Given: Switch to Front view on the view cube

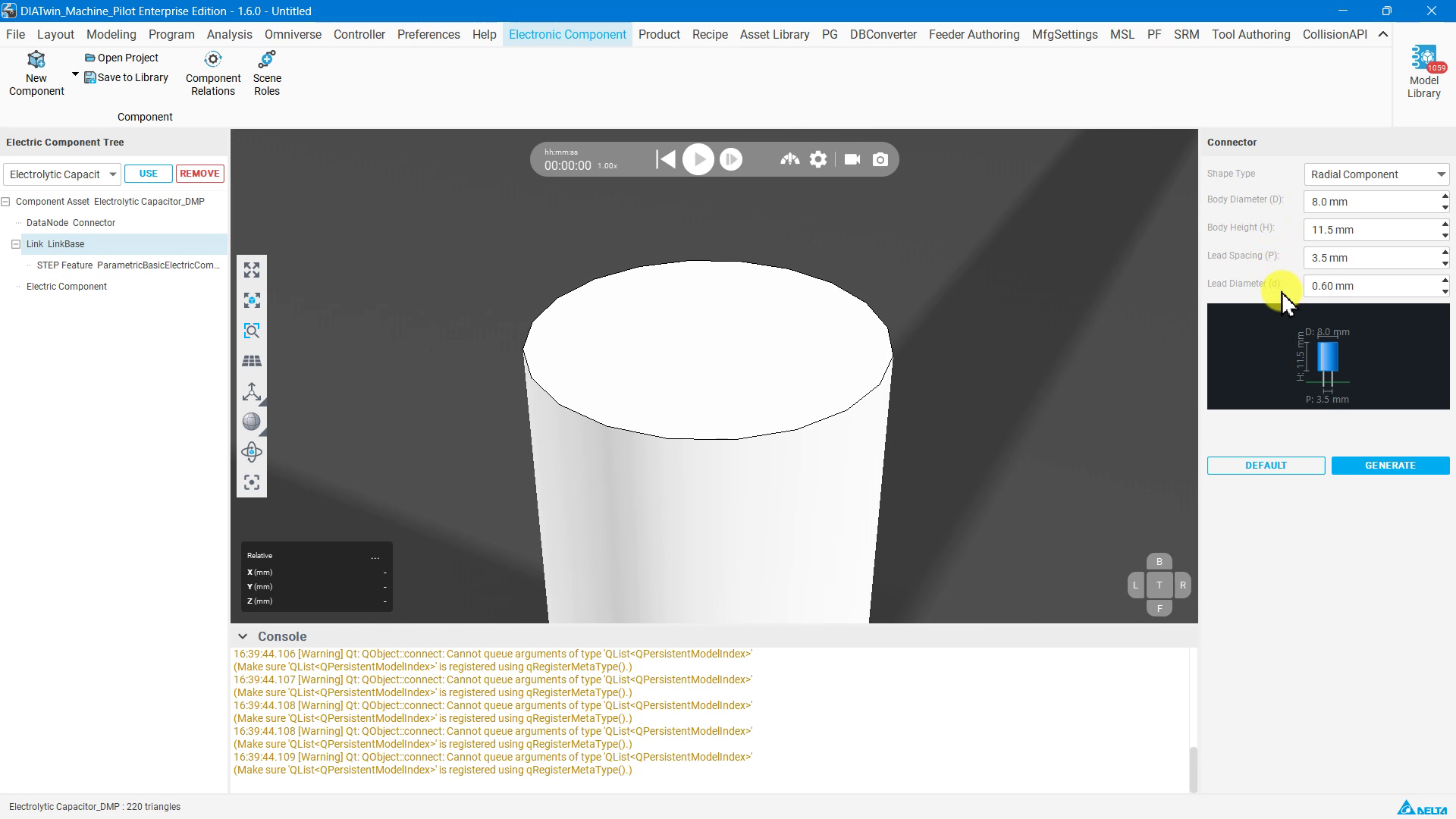Looking at the screenshot, I should click(x=1159, y=608).
